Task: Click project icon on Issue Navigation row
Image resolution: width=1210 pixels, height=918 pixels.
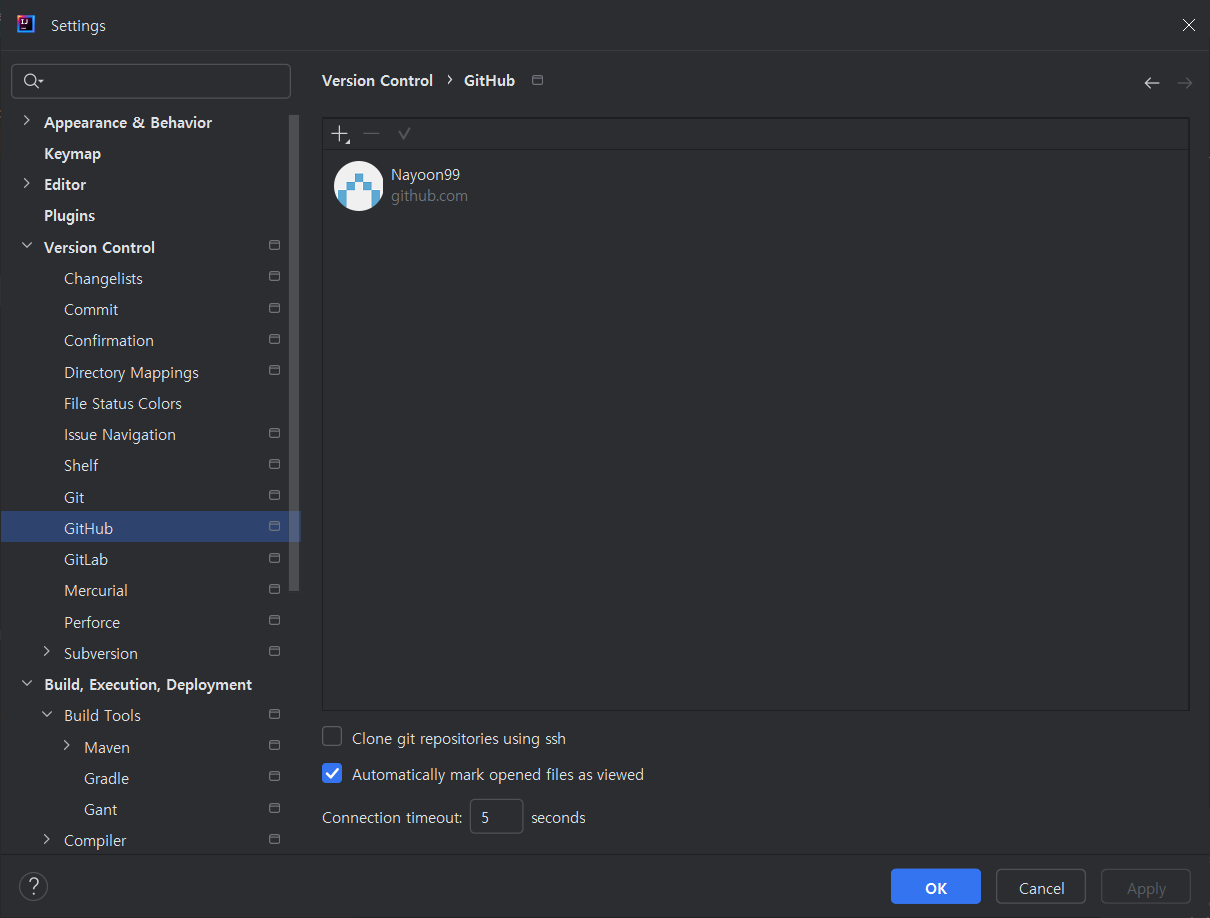Action: (274, 433)
